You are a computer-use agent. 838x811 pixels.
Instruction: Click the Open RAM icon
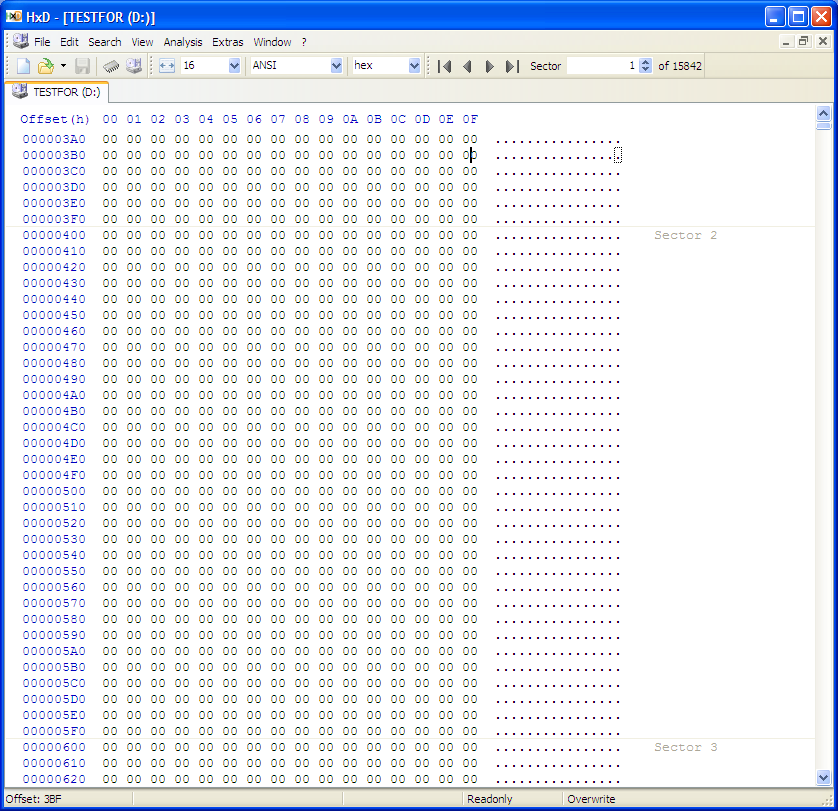(111, 66)
